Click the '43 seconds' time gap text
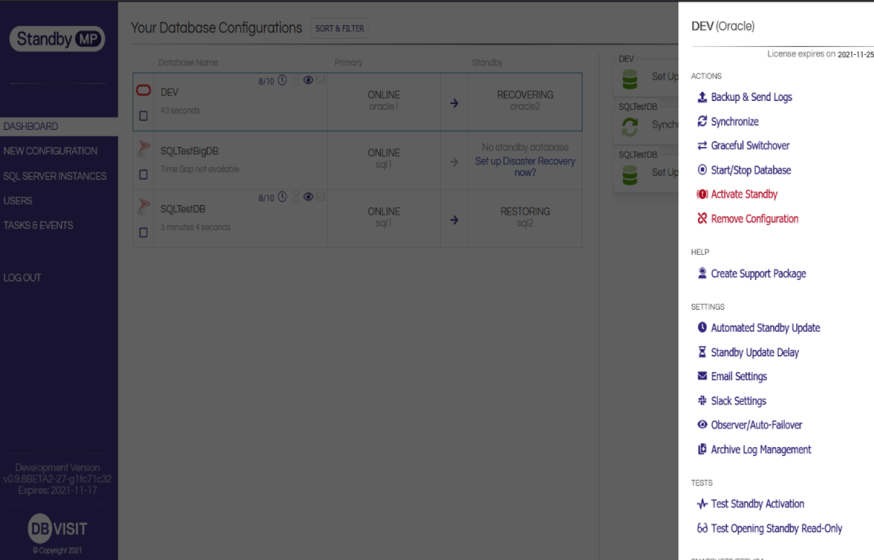 pos(180,110)
